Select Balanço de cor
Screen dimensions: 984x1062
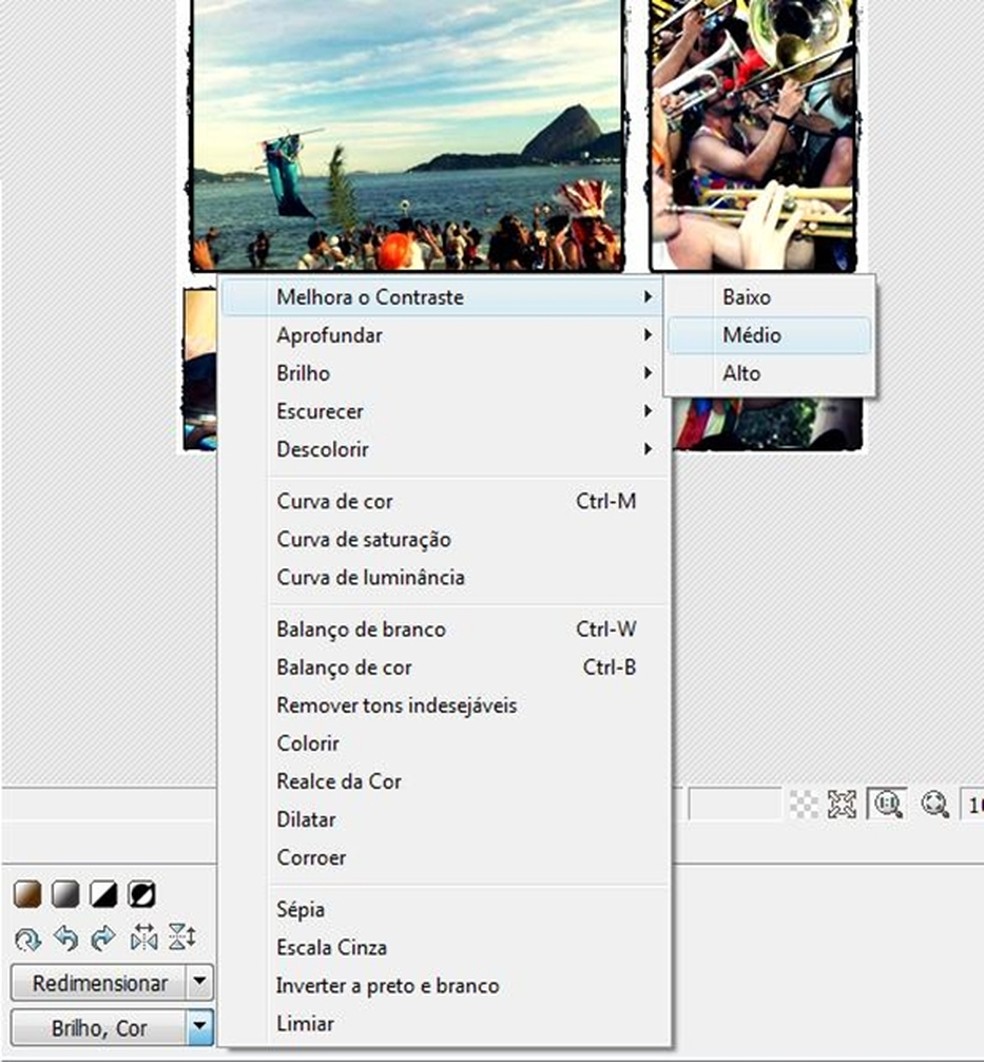pos(444,667)
